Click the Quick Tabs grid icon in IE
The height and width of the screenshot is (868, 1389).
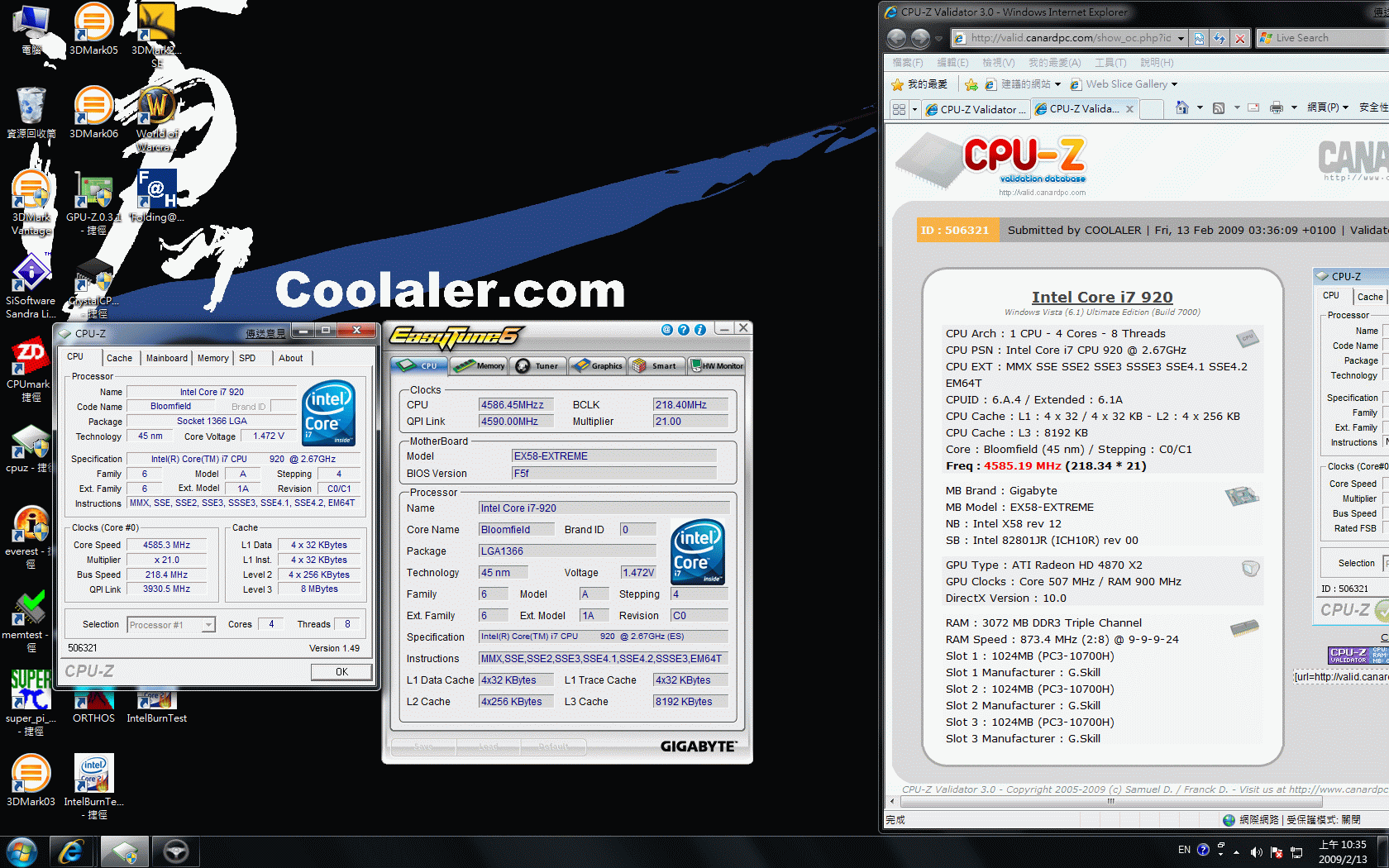pos(899,109)
